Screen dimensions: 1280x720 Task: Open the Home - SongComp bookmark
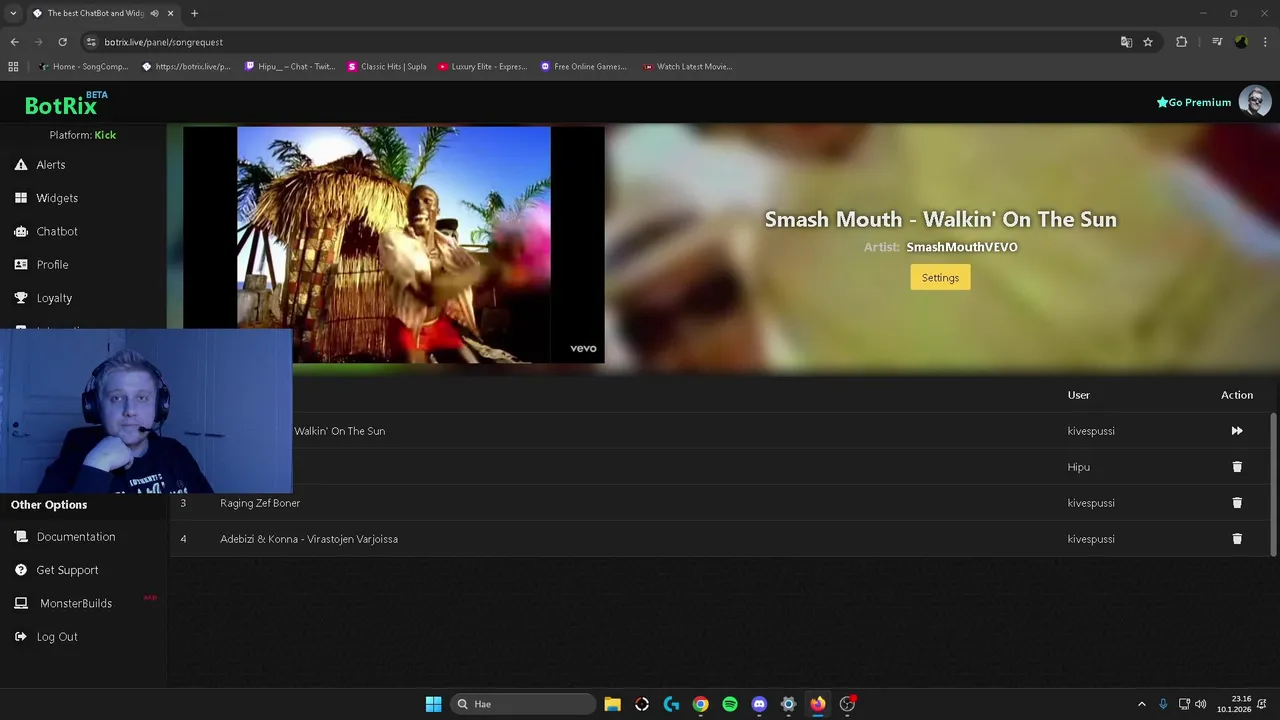click(83, 67)
